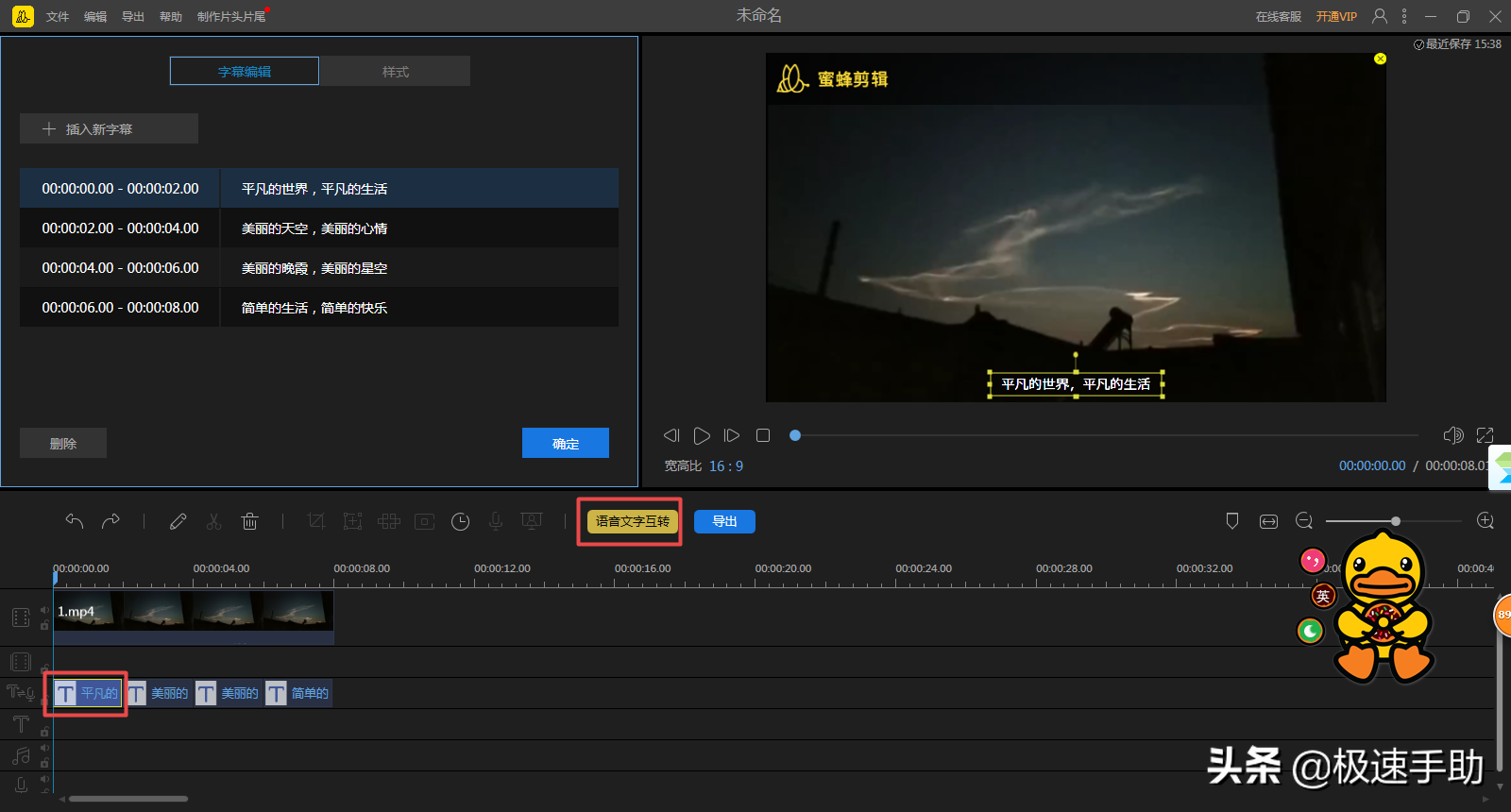Image resolution: width=1511 pixels, height=812 pixels.
Task: Stop the video playback
Action: [763, 435]
